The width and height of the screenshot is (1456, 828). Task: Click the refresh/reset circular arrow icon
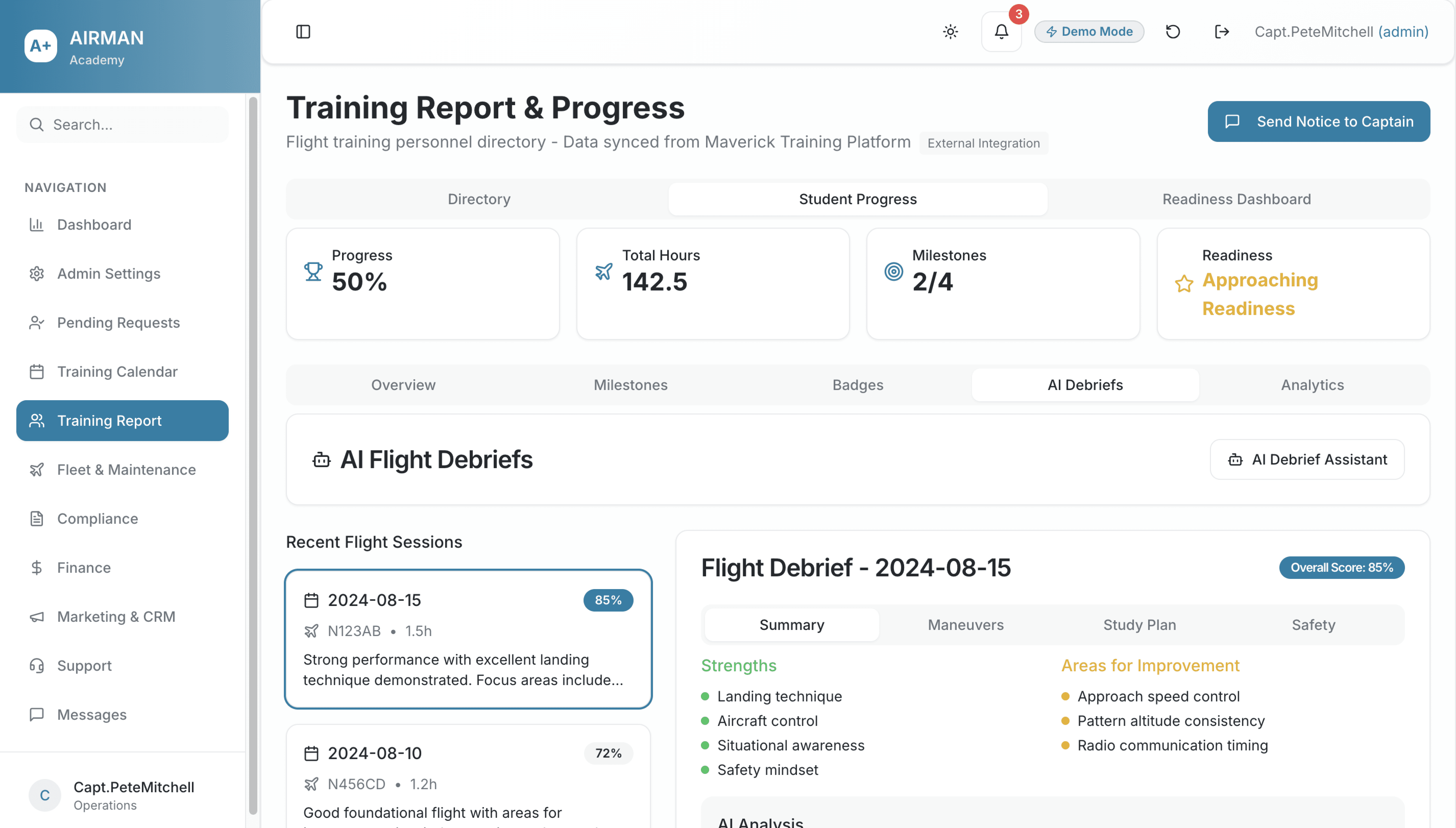click(x=1173, y=32)
